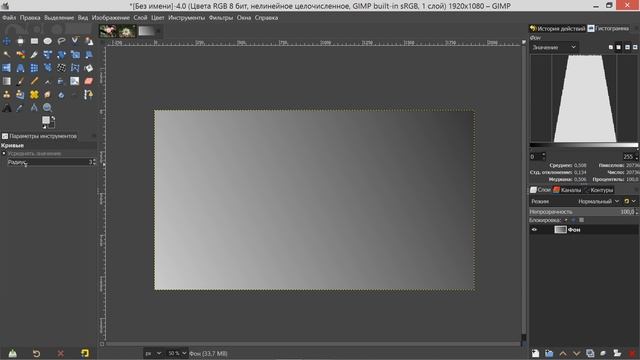The image size is (640, 360).
Task: Toggle visibility of Фон layer
Action: click(x=534, y=230)
